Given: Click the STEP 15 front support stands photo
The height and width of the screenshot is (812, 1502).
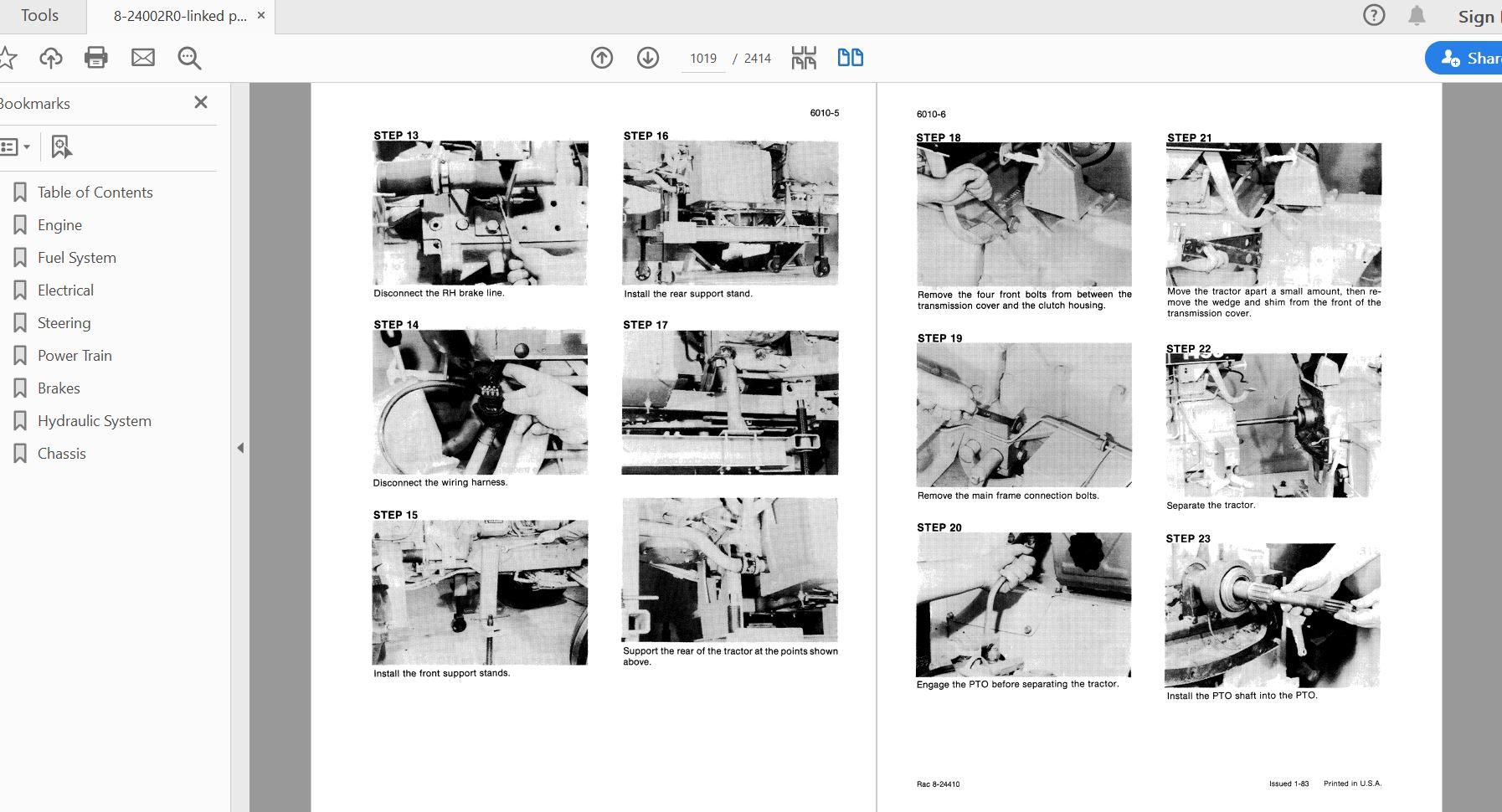Looking at the screenshot, I should pos(481,593).
